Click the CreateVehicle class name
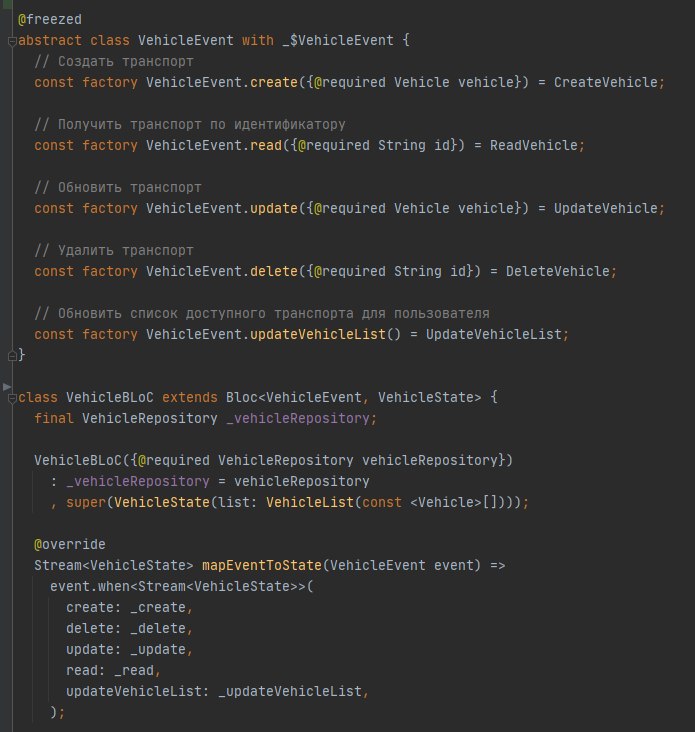 606,83
